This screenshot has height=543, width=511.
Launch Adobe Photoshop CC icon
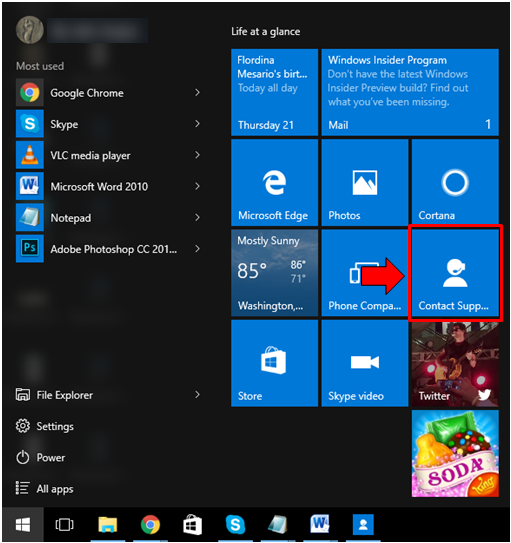pos(30,248)
